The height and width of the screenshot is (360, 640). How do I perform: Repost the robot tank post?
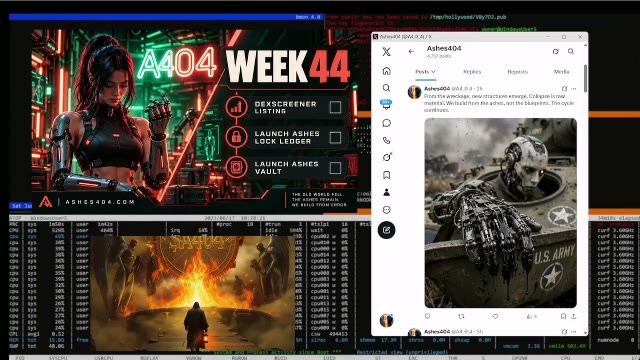click(461, 316)
